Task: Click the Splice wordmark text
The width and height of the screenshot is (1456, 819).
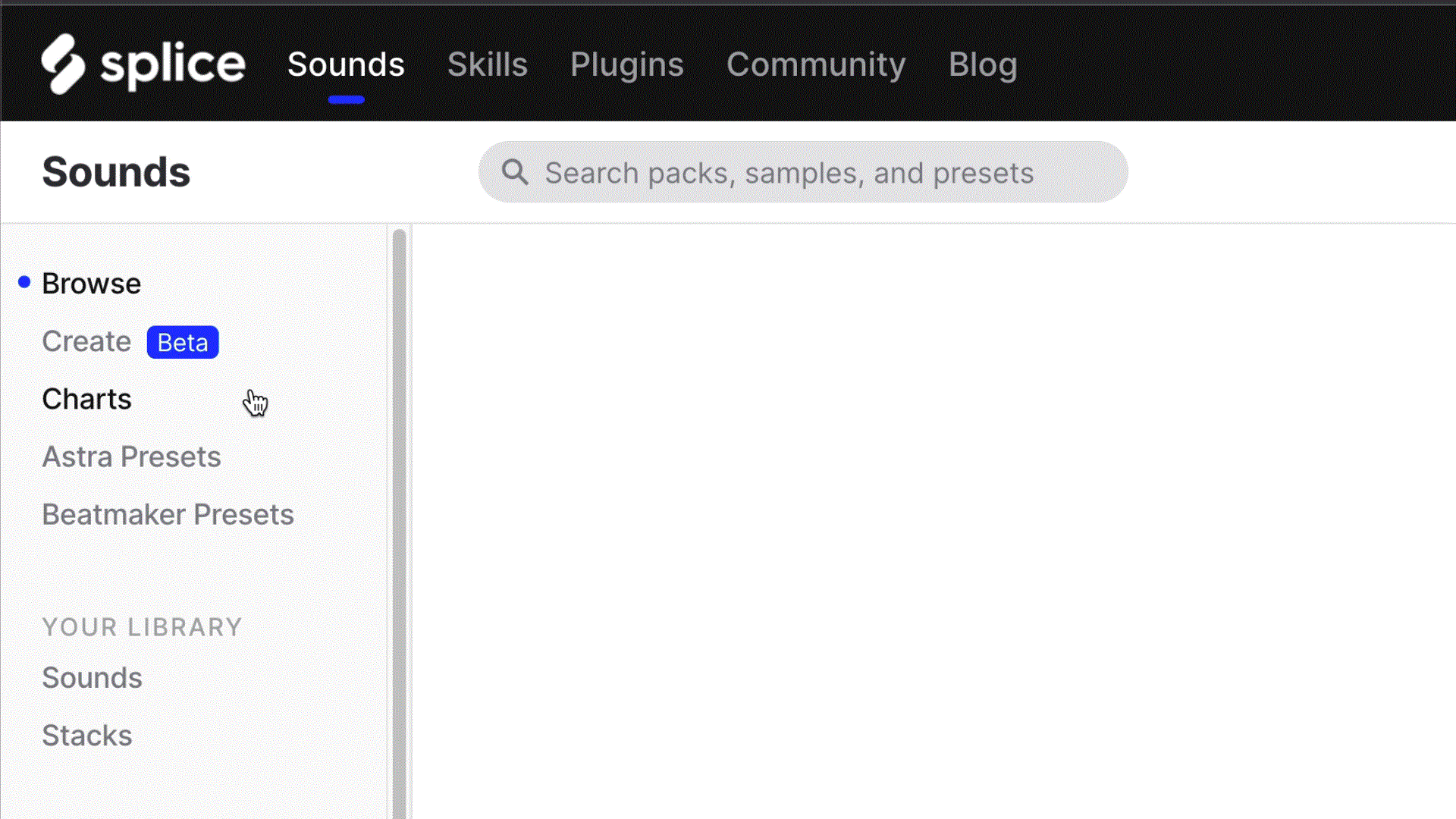Action: (173, 64)
